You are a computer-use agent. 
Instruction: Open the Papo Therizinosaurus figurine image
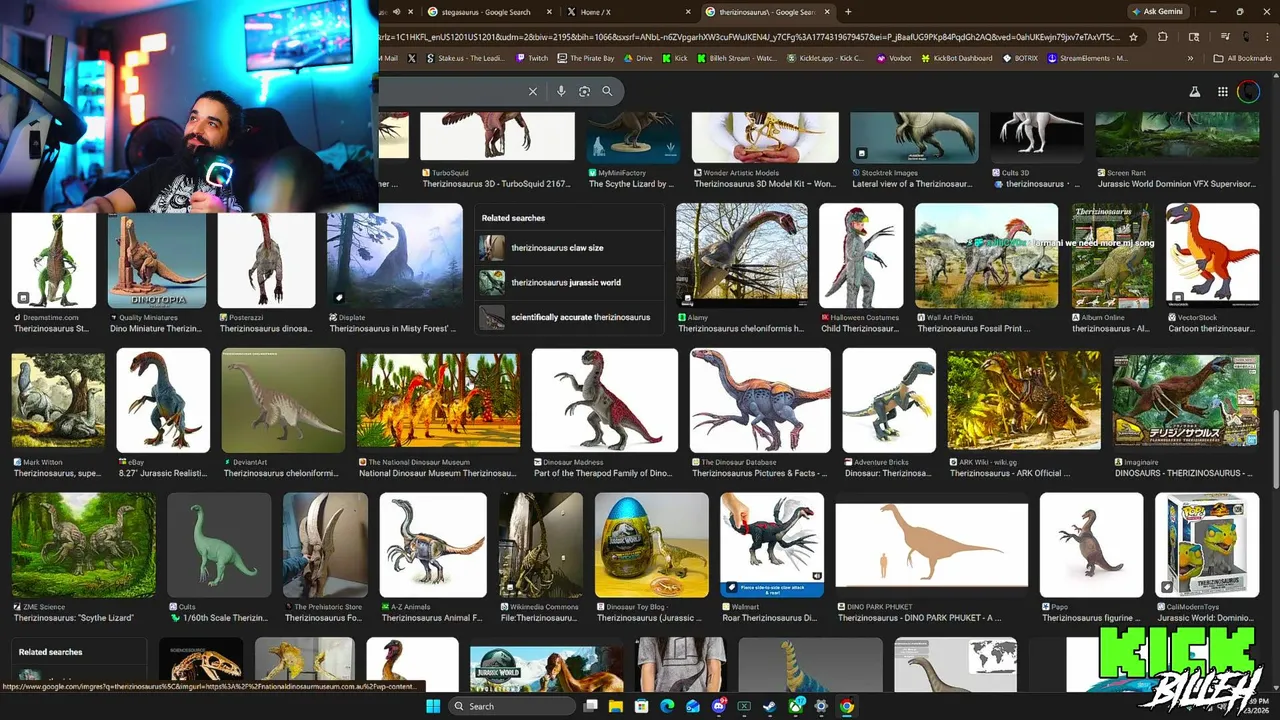coord(1091,545)
